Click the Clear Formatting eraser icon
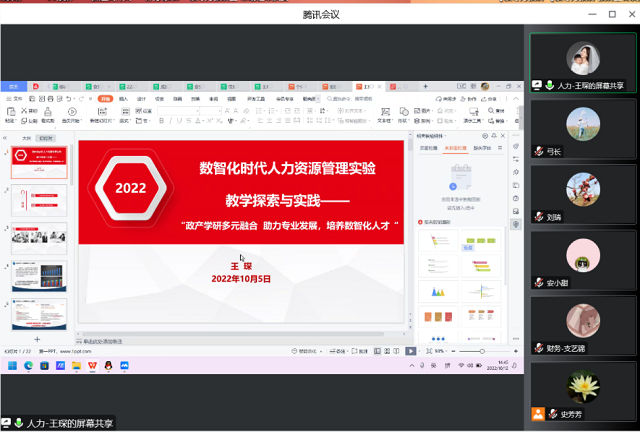Screen dimensions: 640x432 pos(246,111)
